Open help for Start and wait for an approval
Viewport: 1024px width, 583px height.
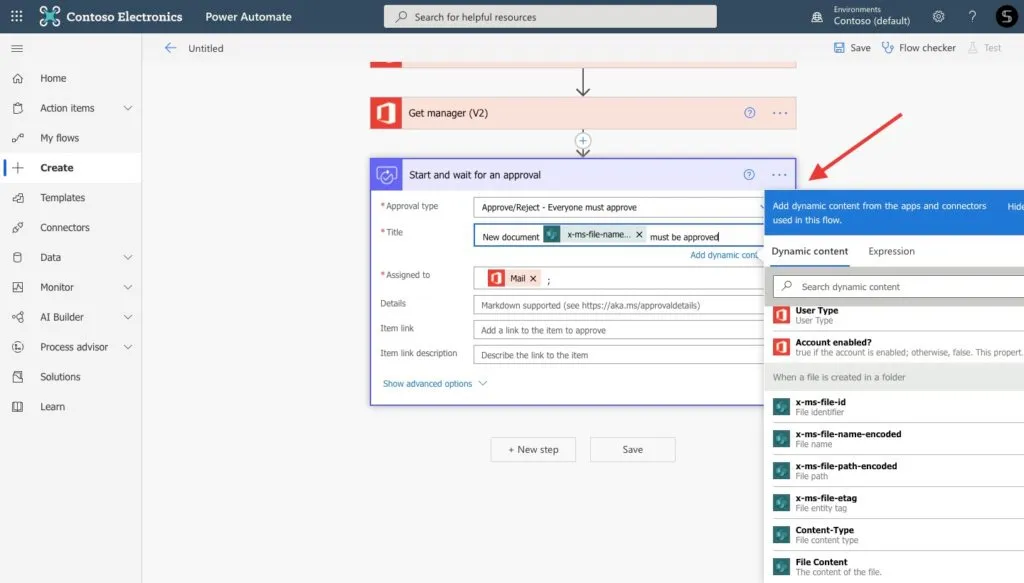click(x=749, y=174)
